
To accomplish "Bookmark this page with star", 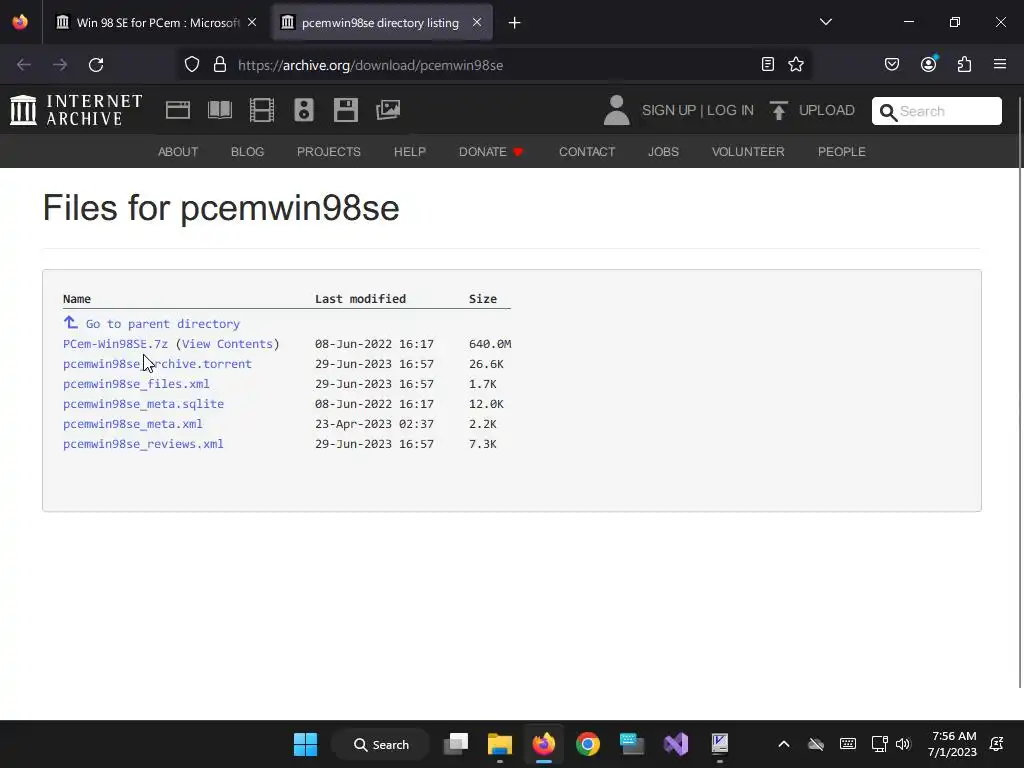I will 795,64.
